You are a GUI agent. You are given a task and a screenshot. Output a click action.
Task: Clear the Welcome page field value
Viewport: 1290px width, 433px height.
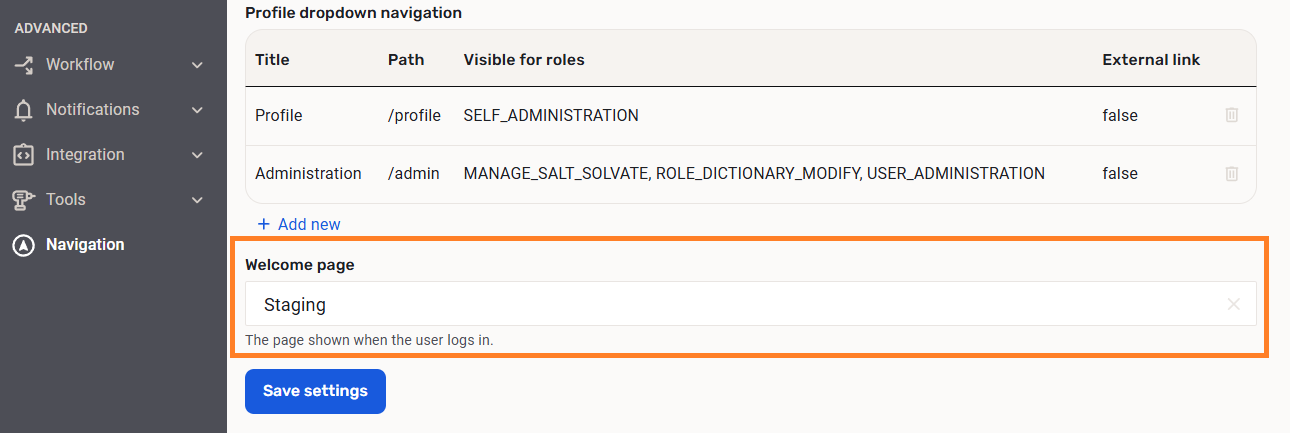(1234, 304)
